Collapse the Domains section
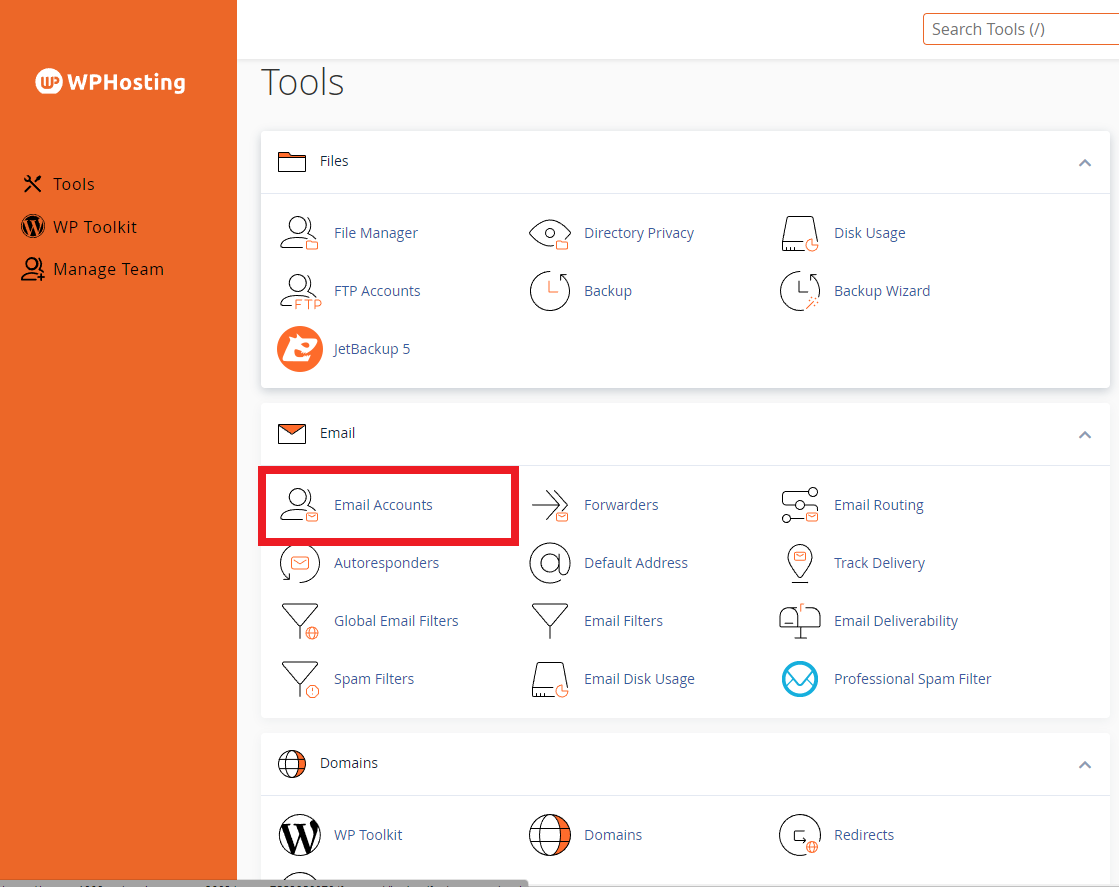This screenshot has width=1119, height=887. tap(1084, 764)
